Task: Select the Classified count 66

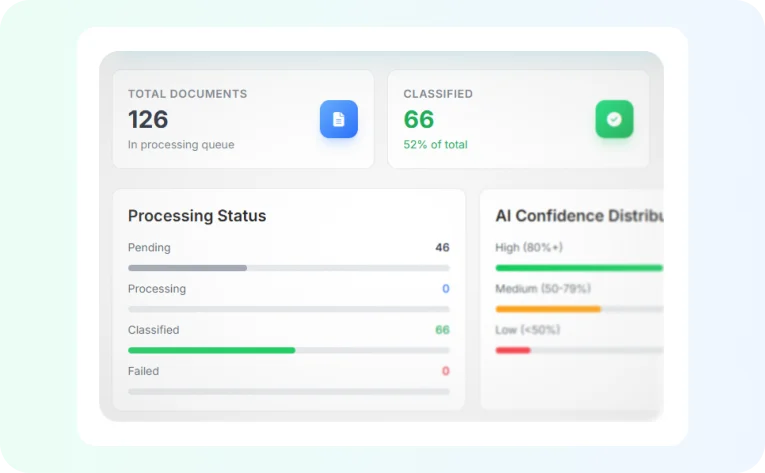Action: (419, 120)
